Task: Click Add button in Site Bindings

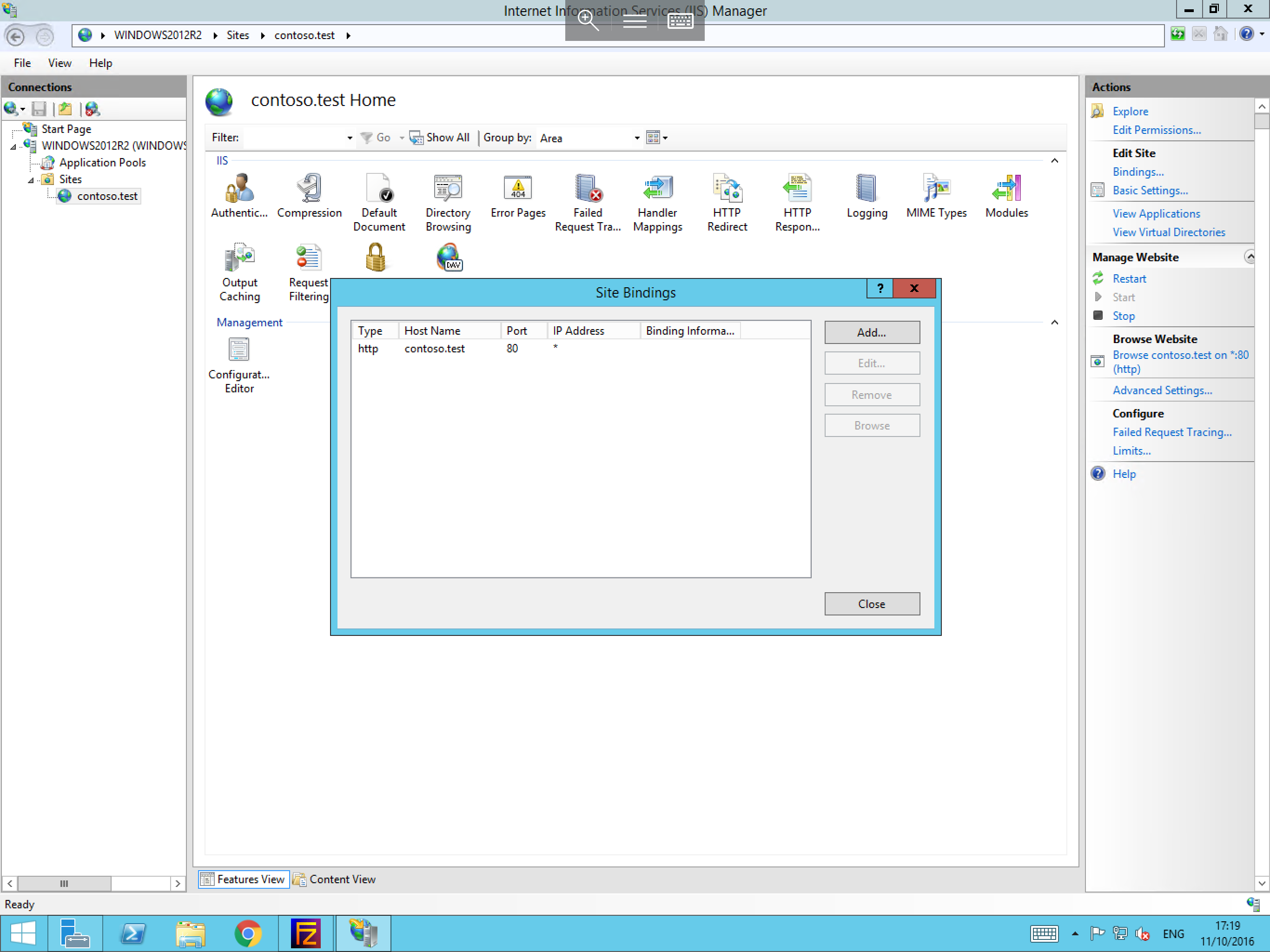Action: click(871, 331)
